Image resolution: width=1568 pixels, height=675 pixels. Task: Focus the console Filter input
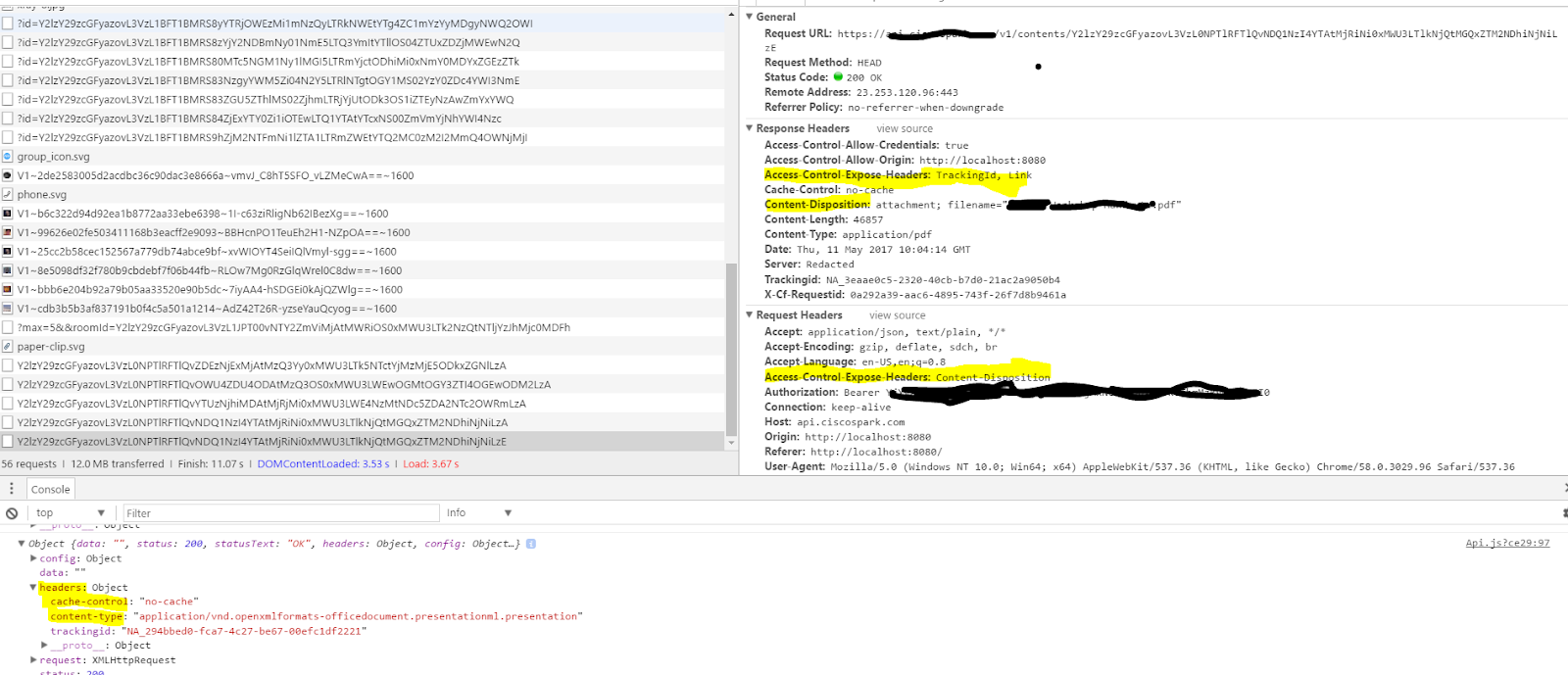(281, 513)
